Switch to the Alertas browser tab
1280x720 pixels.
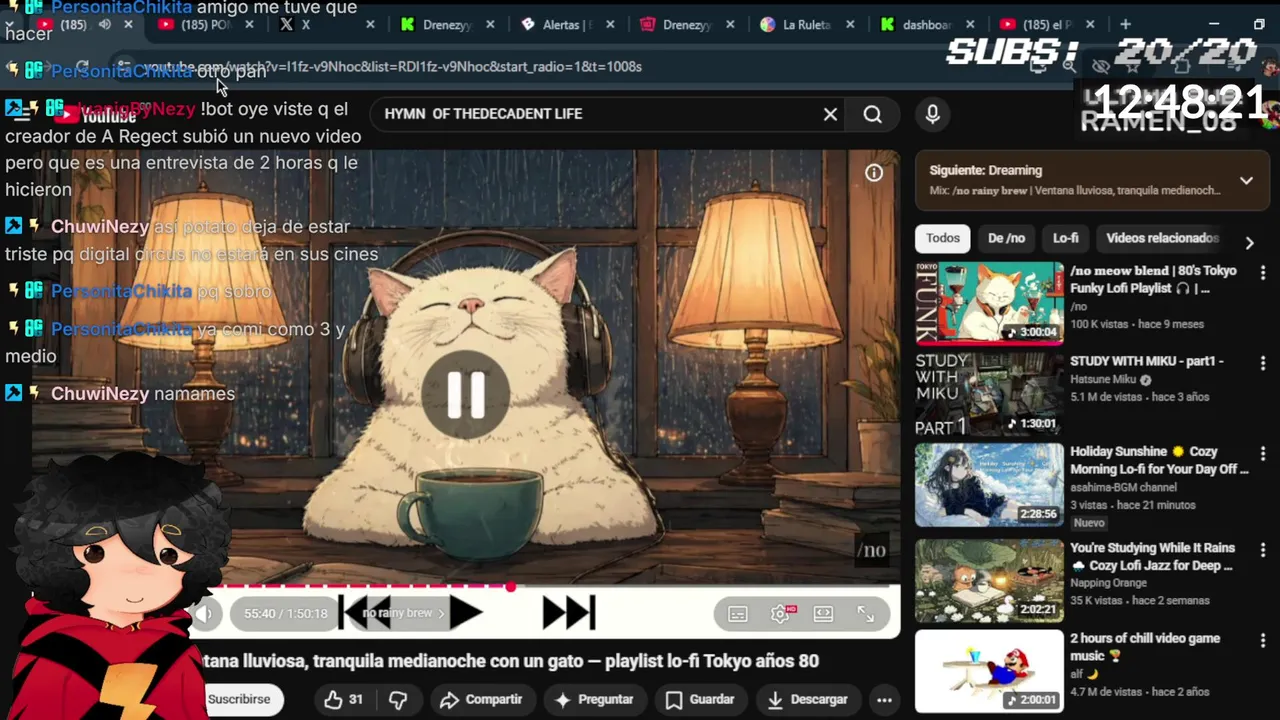(567, 25)
